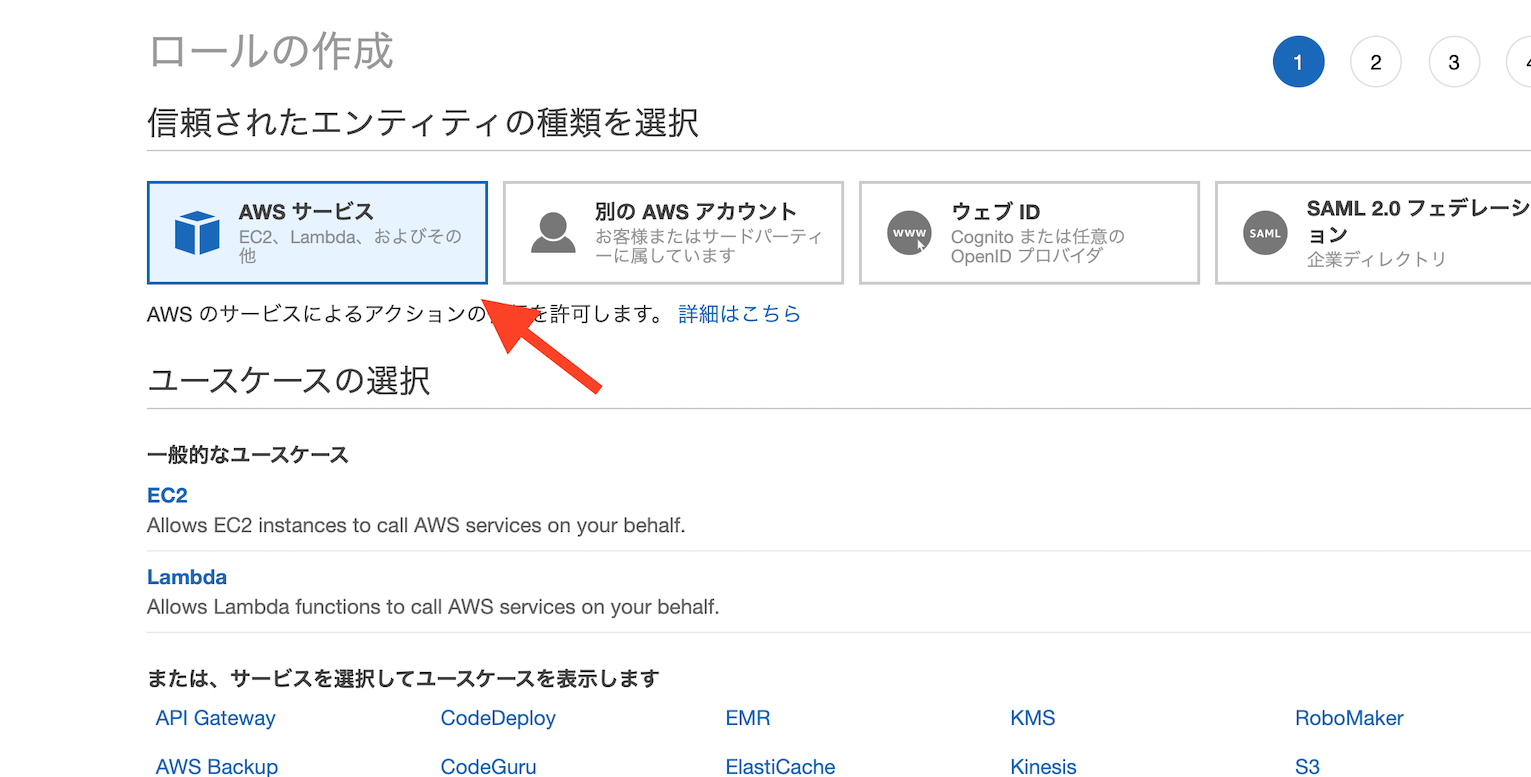Open the API Gateway service link
This screenshot has height=777, width=1531.
(x=214, y=718)
